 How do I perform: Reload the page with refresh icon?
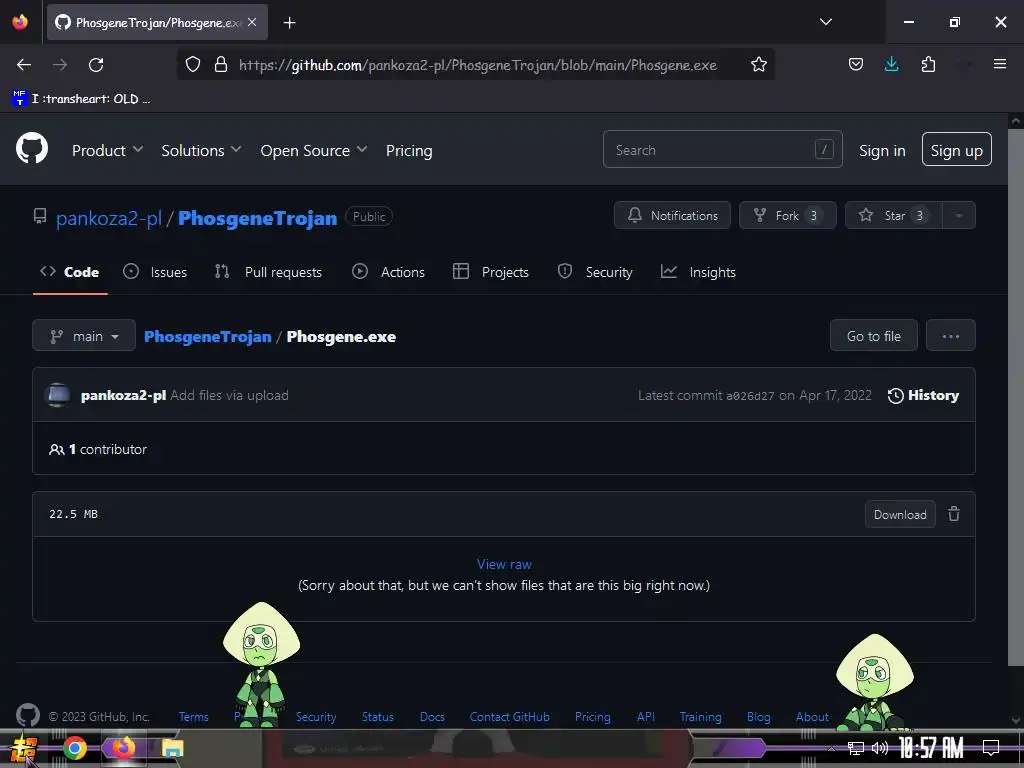click(96, 65)
